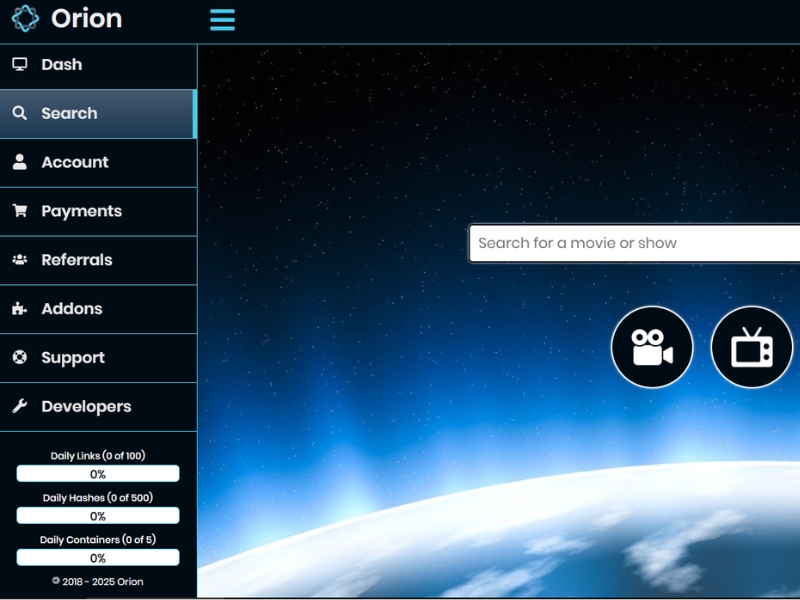
Task: Open the Search sidebar menu item
Action: [x=69, y=114]
